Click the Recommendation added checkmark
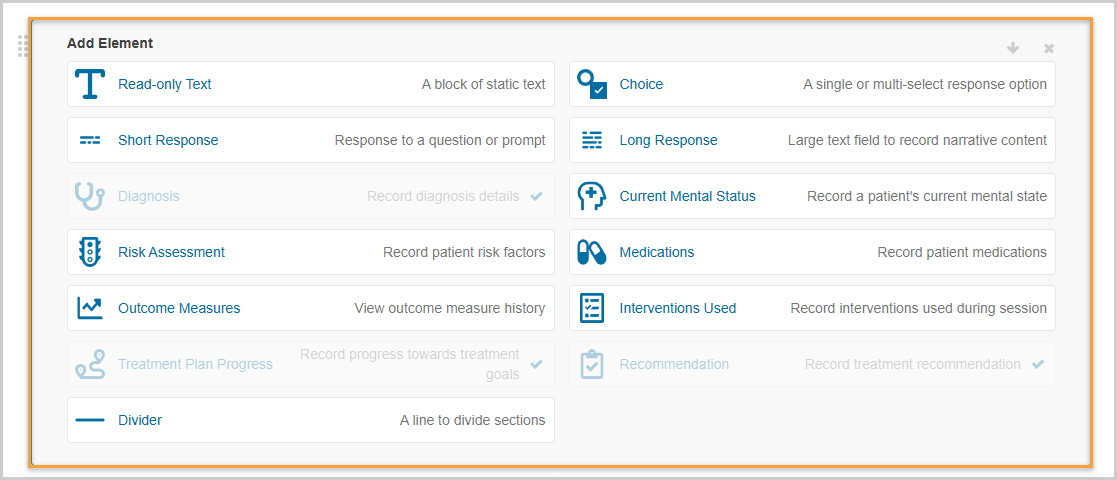 click(x=1039, y=364)
